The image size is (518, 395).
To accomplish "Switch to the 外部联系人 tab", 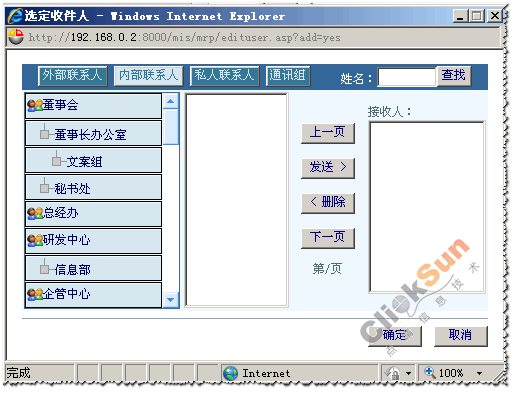I will [x=73, y=76].
